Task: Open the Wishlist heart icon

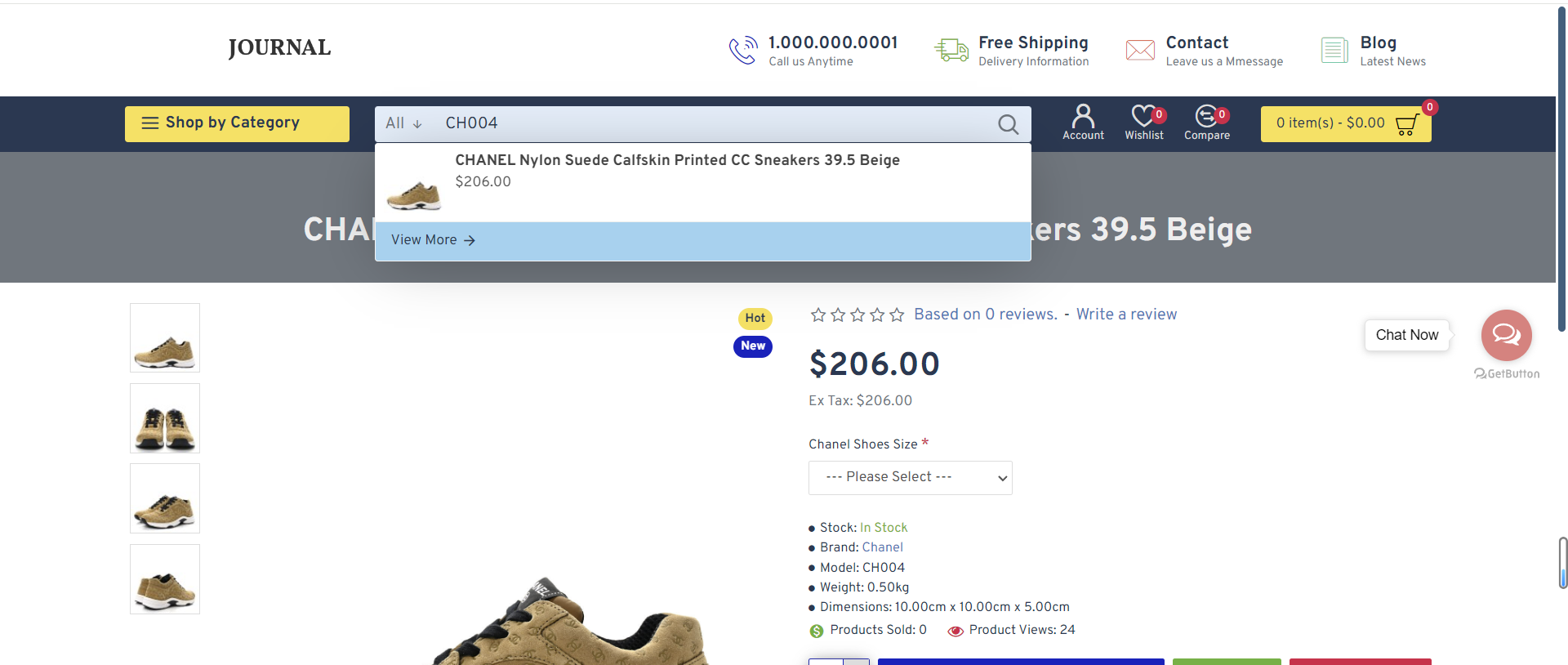Action: 1144,123
